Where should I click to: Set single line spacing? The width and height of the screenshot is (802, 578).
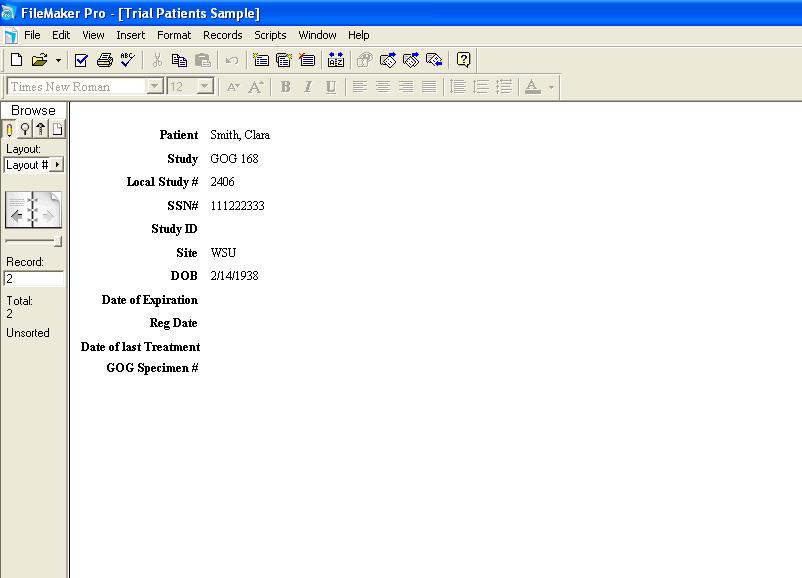click(x=458, y=87)
